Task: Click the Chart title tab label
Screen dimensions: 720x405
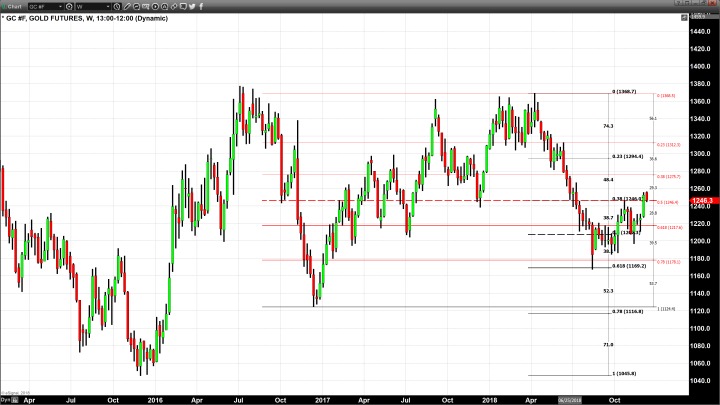Action: click(14, 6)
